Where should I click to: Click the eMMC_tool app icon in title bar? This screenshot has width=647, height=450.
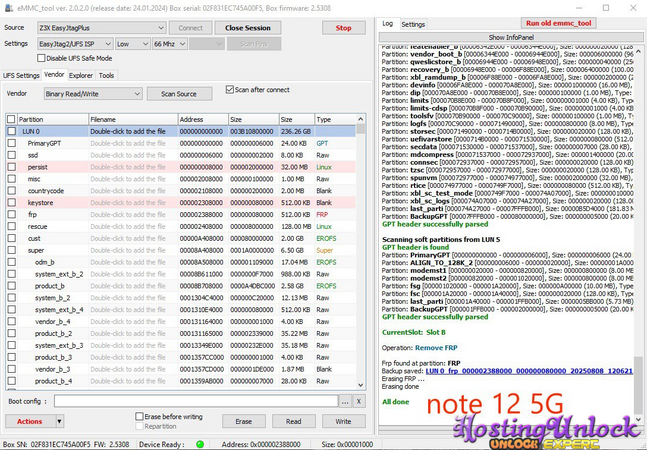pyautogui.click(x=8, y=8)
